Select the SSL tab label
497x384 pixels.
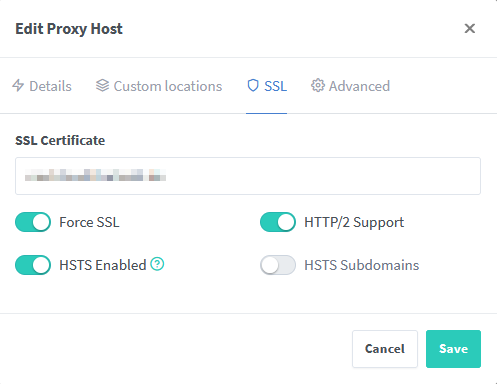coord(275,86)
